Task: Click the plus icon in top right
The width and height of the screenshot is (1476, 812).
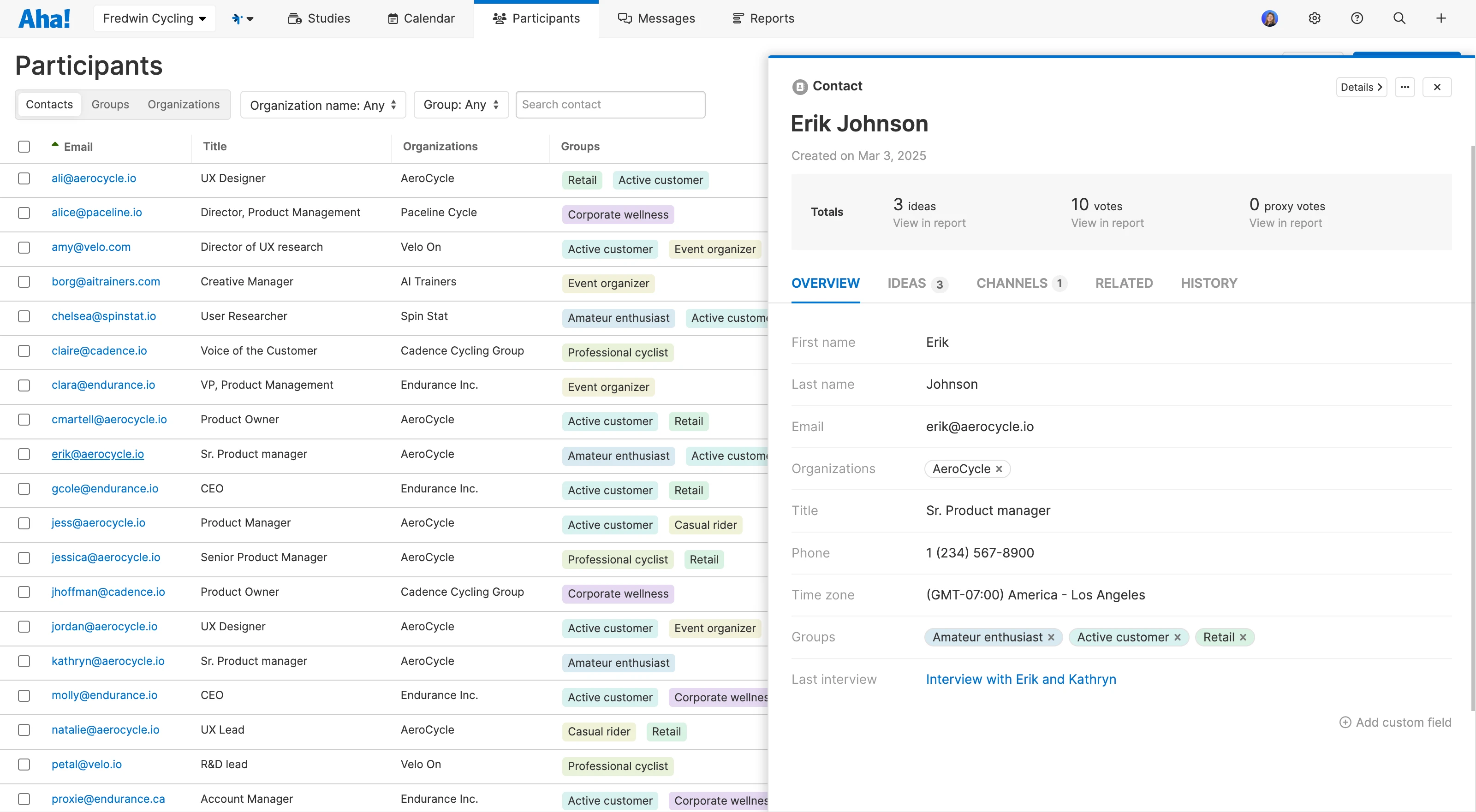Action: (1441, 18)
